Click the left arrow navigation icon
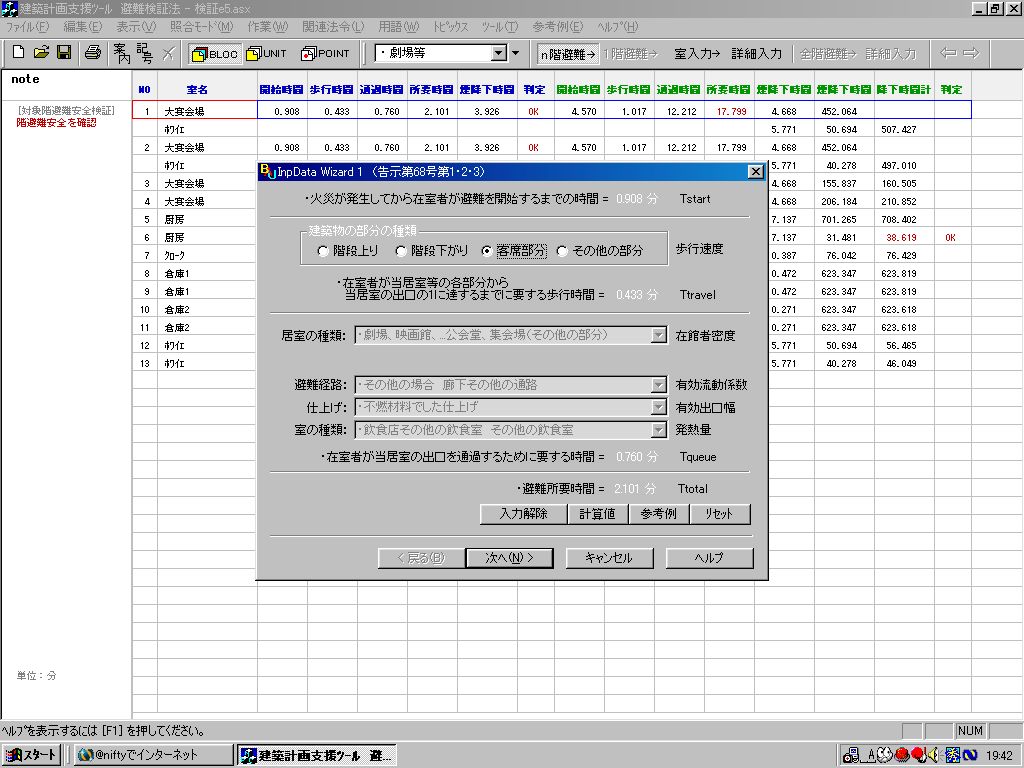 tap(948, 53)
